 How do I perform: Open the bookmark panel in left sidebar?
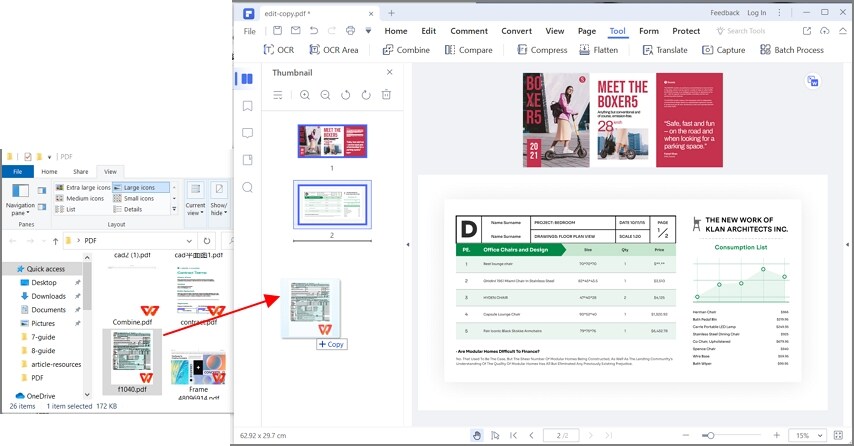click(x=247, y=106)
